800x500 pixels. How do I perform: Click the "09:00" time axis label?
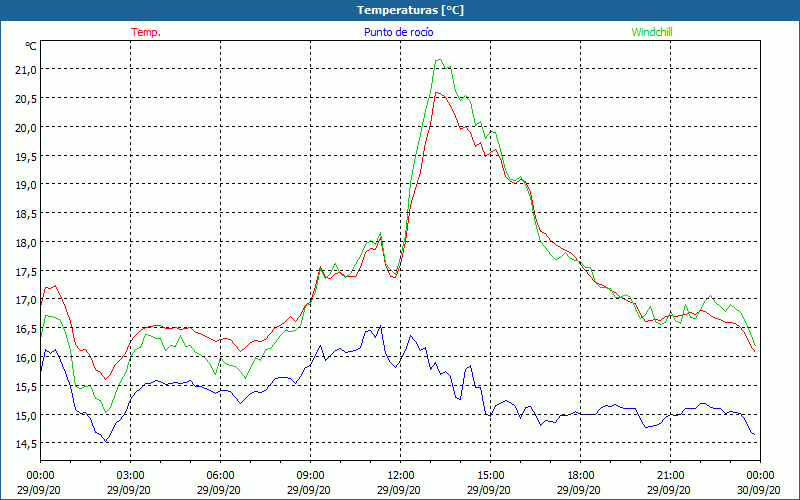tap(310, 476)
